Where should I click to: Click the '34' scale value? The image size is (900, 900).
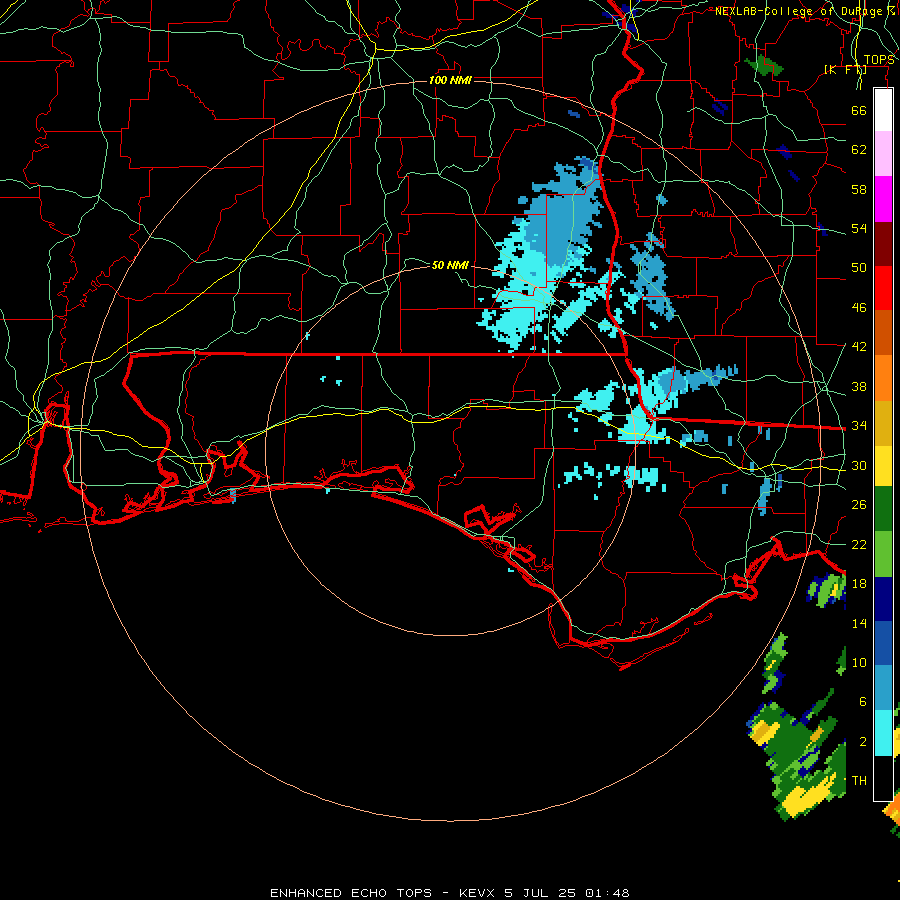pyautogui.click(x=859, y=425)
